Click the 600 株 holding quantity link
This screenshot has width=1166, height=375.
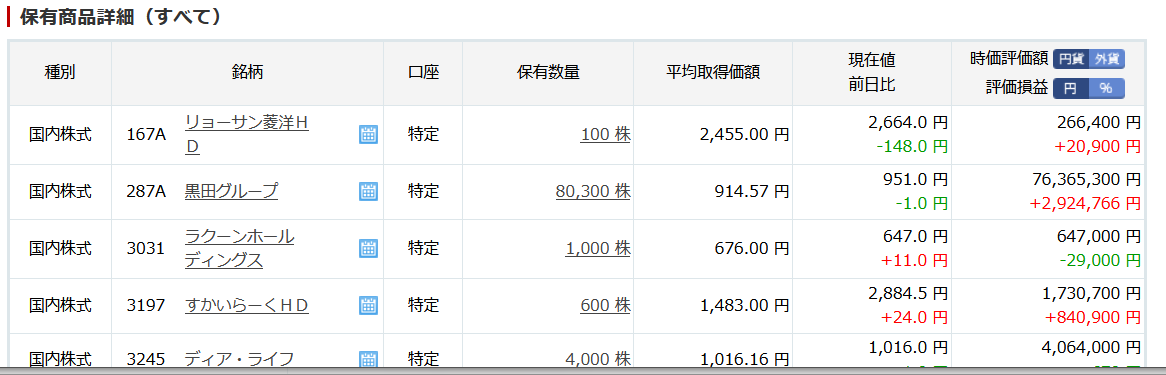606,305
